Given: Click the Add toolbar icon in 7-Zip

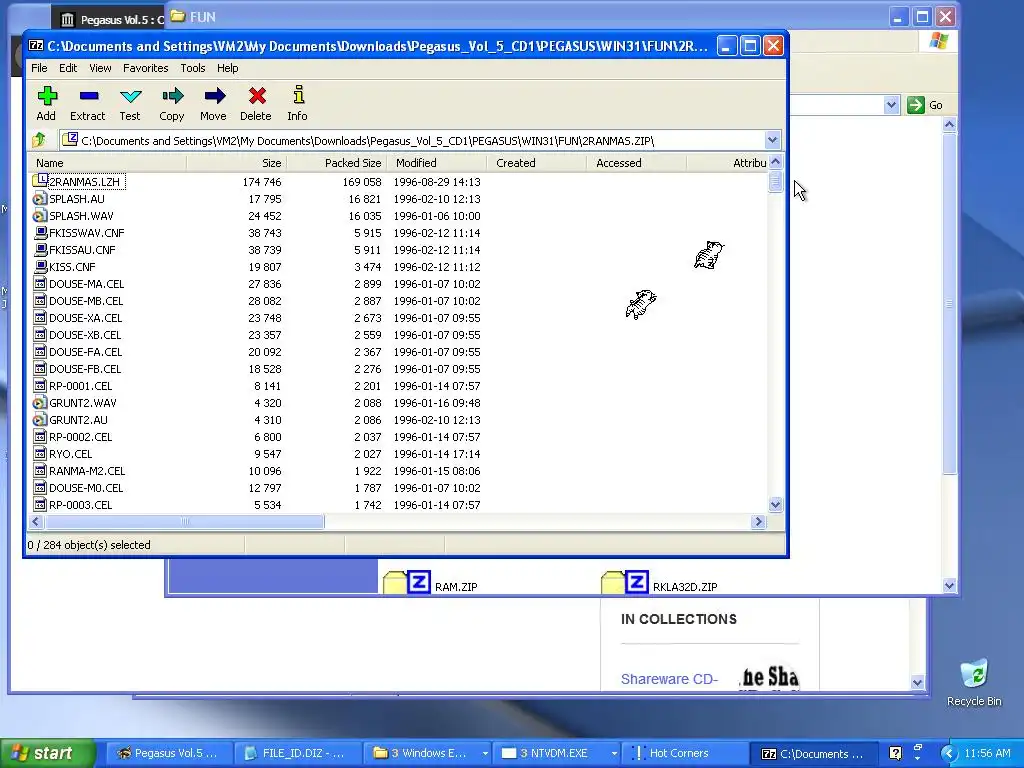Looking at the screenshot, I should 46,96.
